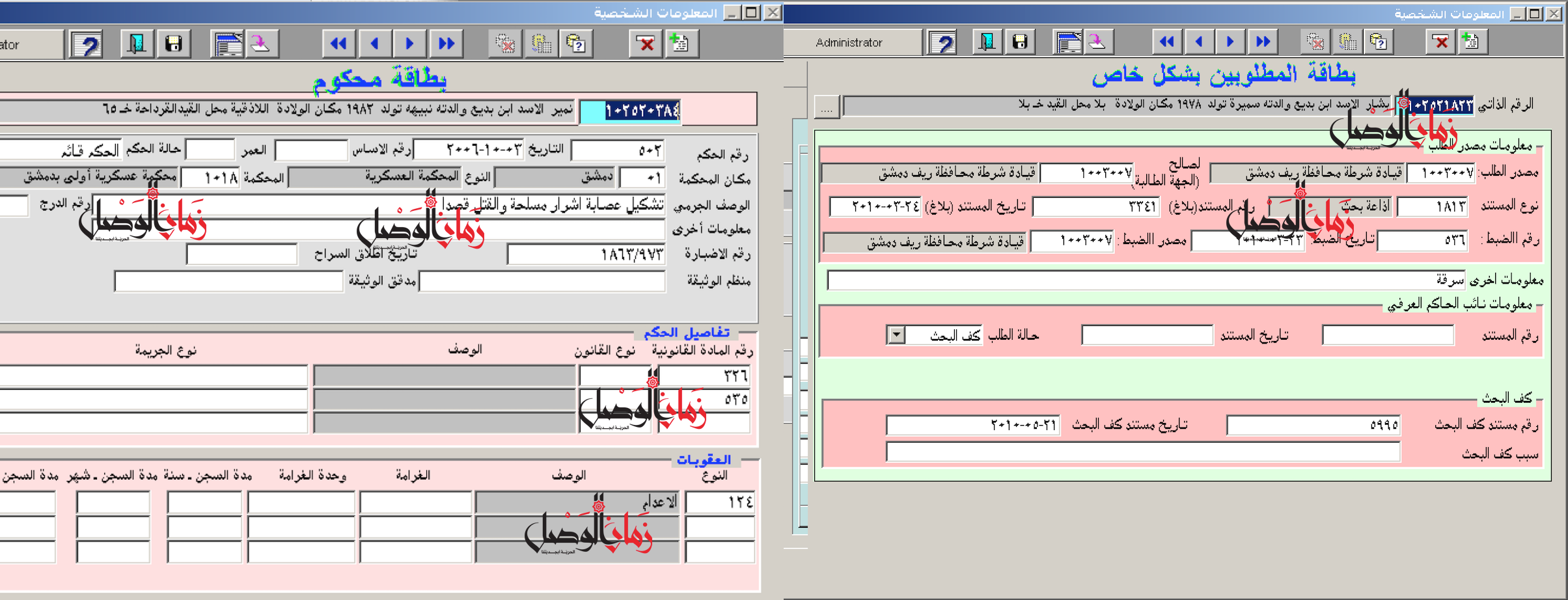The height and width of the screenshot is (600, 1568).
Task: Click the ellipsis lookup button beside the name field
Action: 827,107
